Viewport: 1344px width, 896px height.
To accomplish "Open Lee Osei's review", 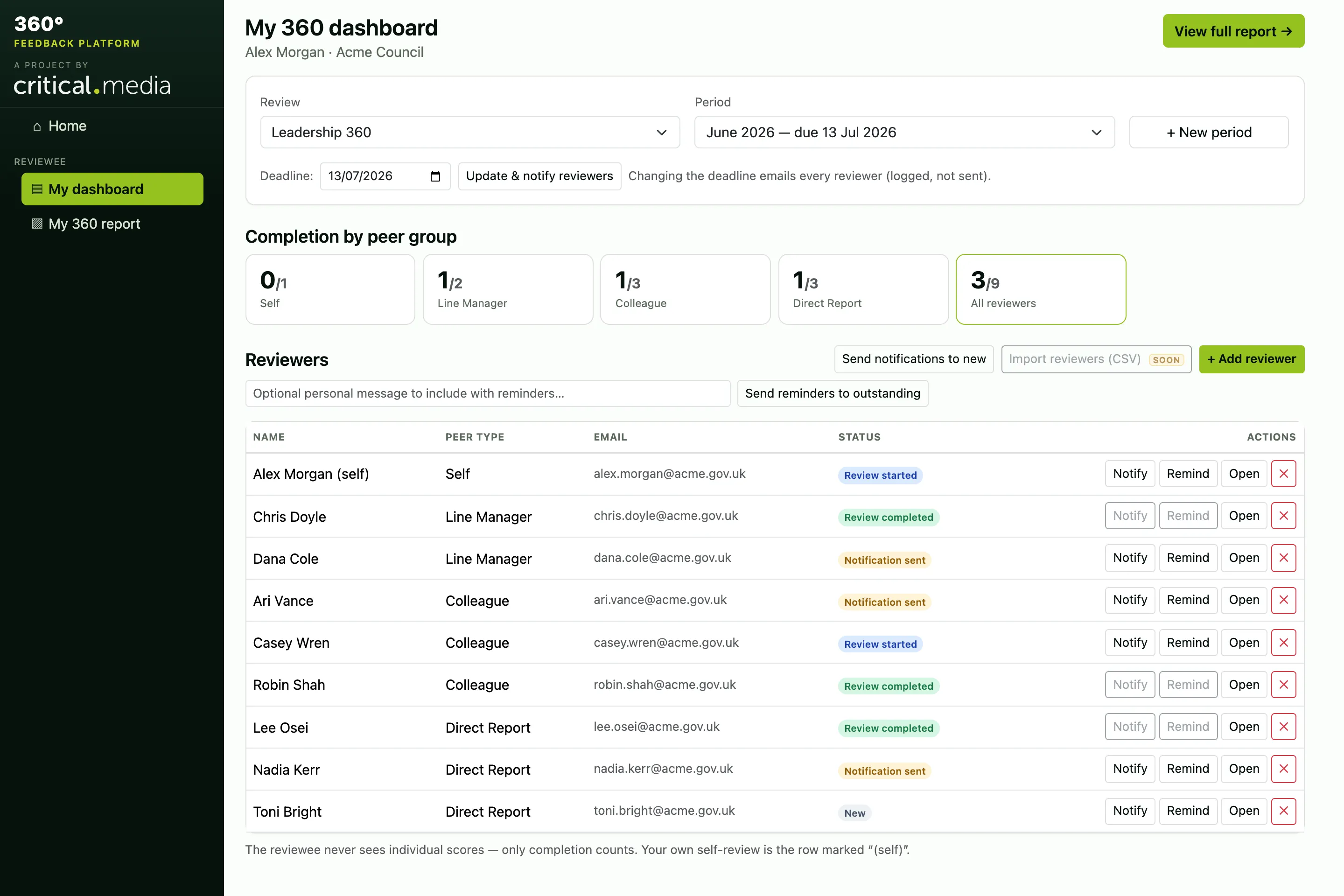I will tap(1244, 727).
